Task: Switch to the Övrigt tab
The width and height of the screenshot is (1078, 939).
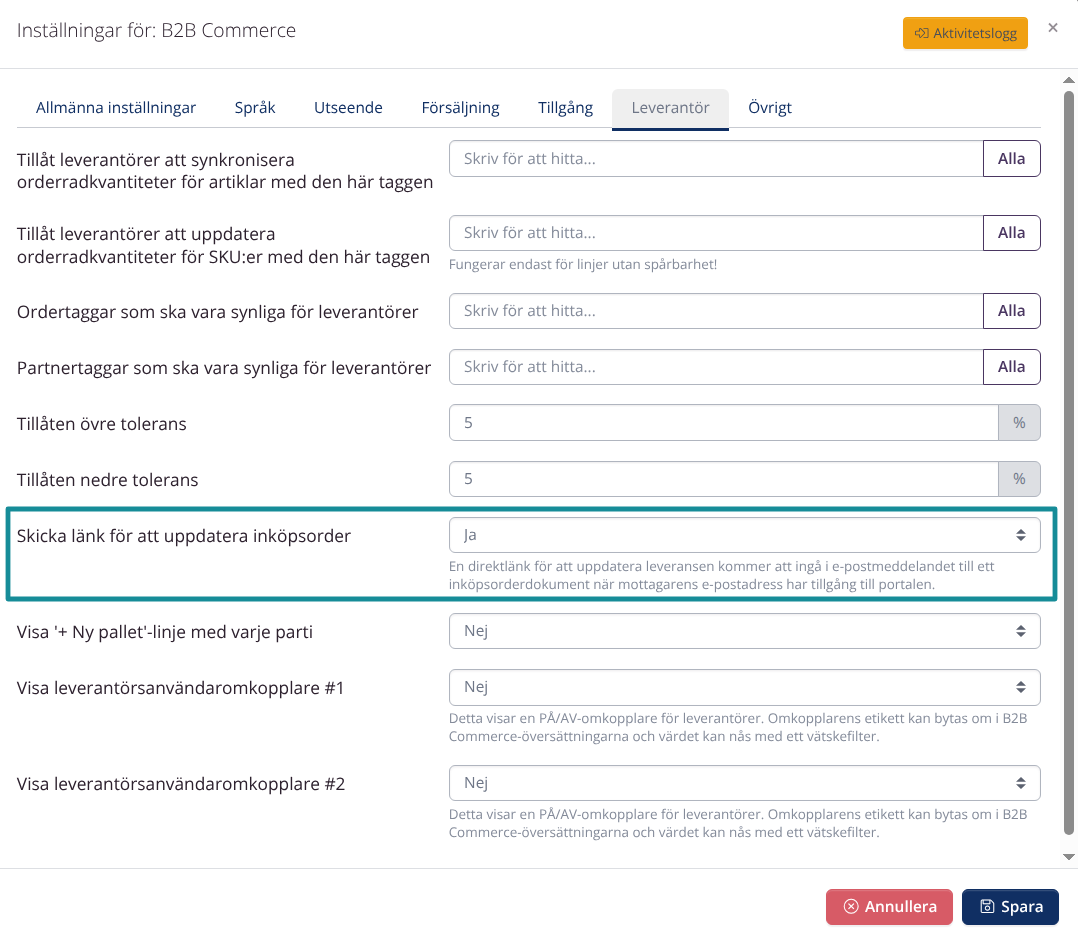Action: click(x=769, y=108)
